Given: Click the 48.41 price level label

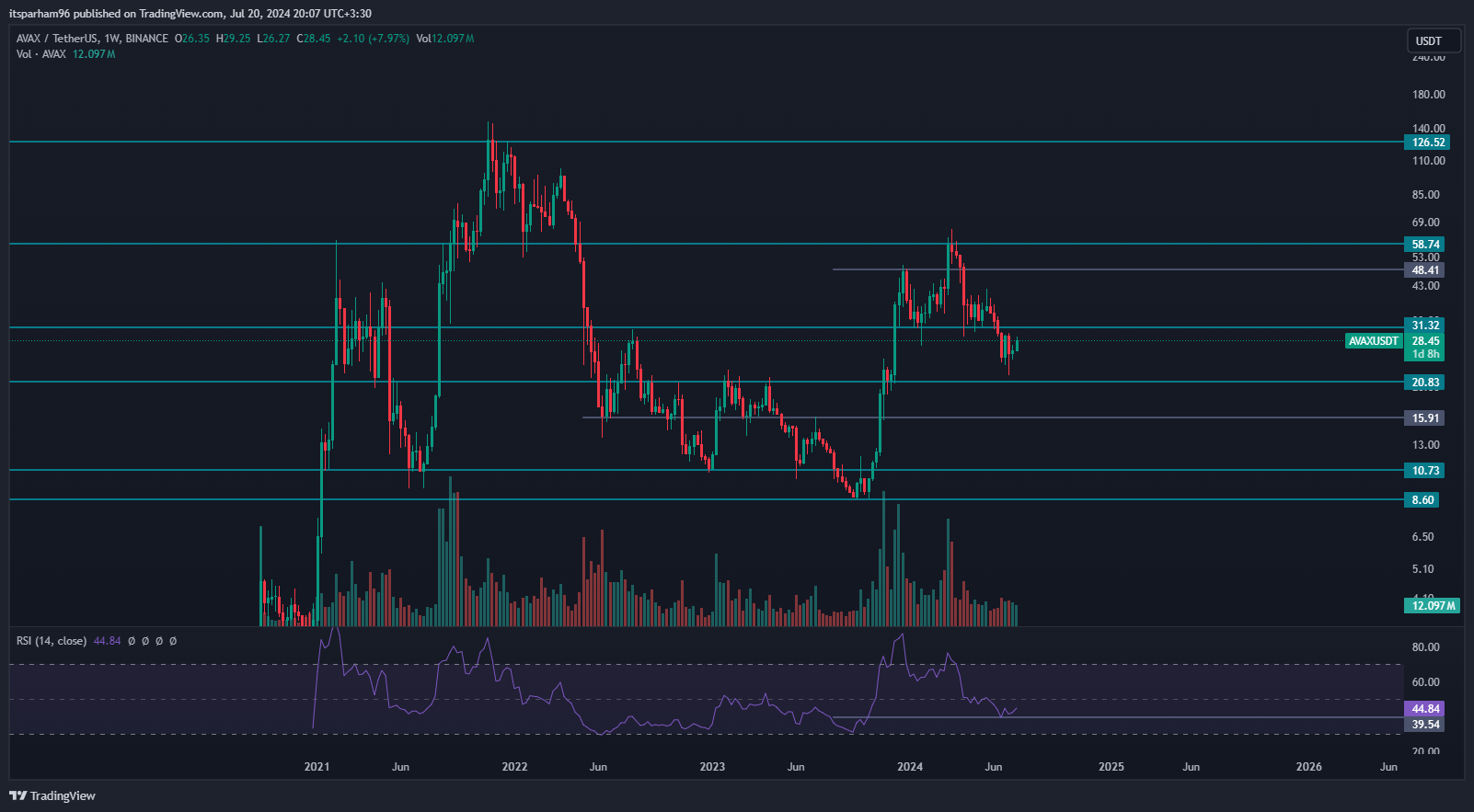Looking at the screenshot, I should coord(1425,270).
